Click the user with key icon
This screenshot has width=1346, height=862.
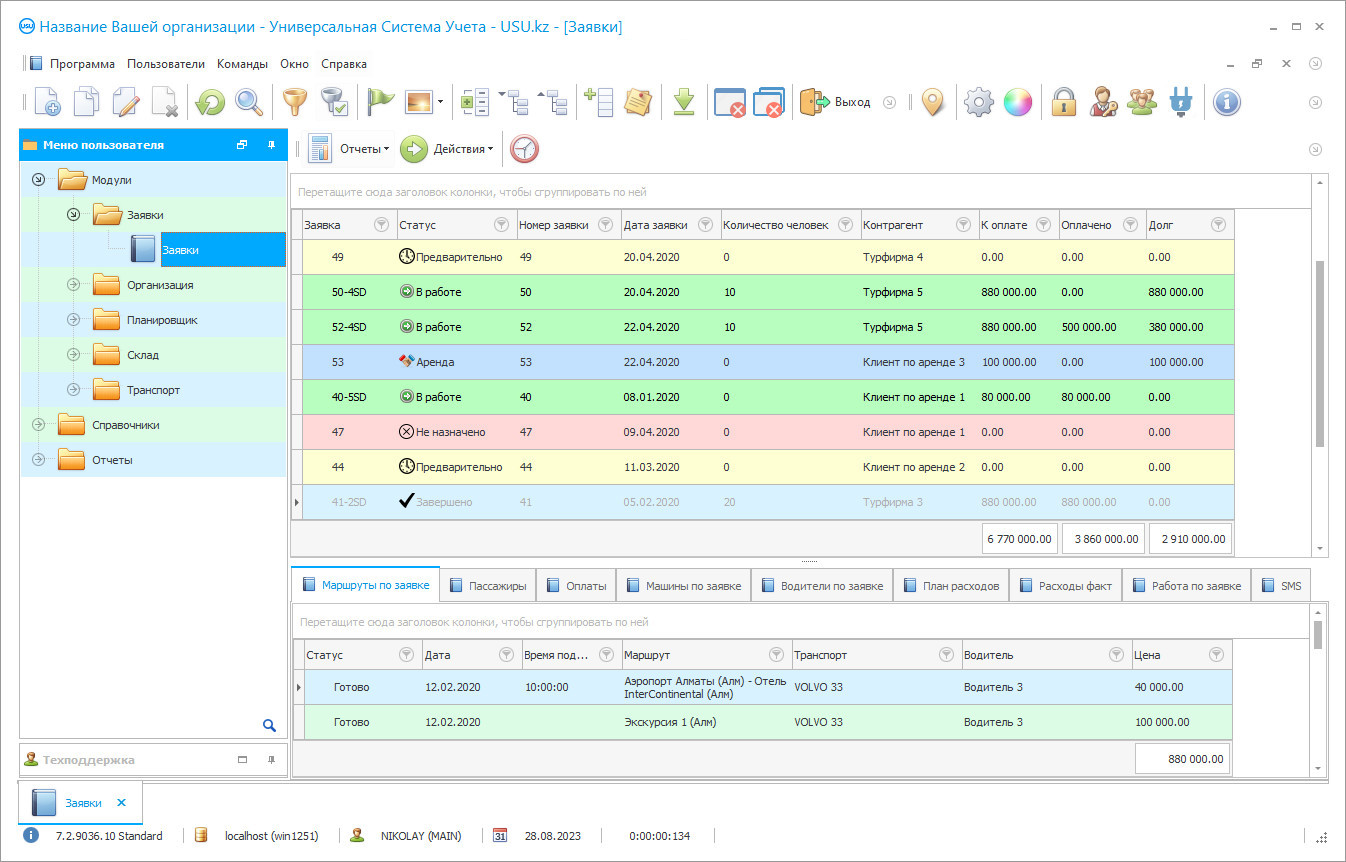[1103, 102]
